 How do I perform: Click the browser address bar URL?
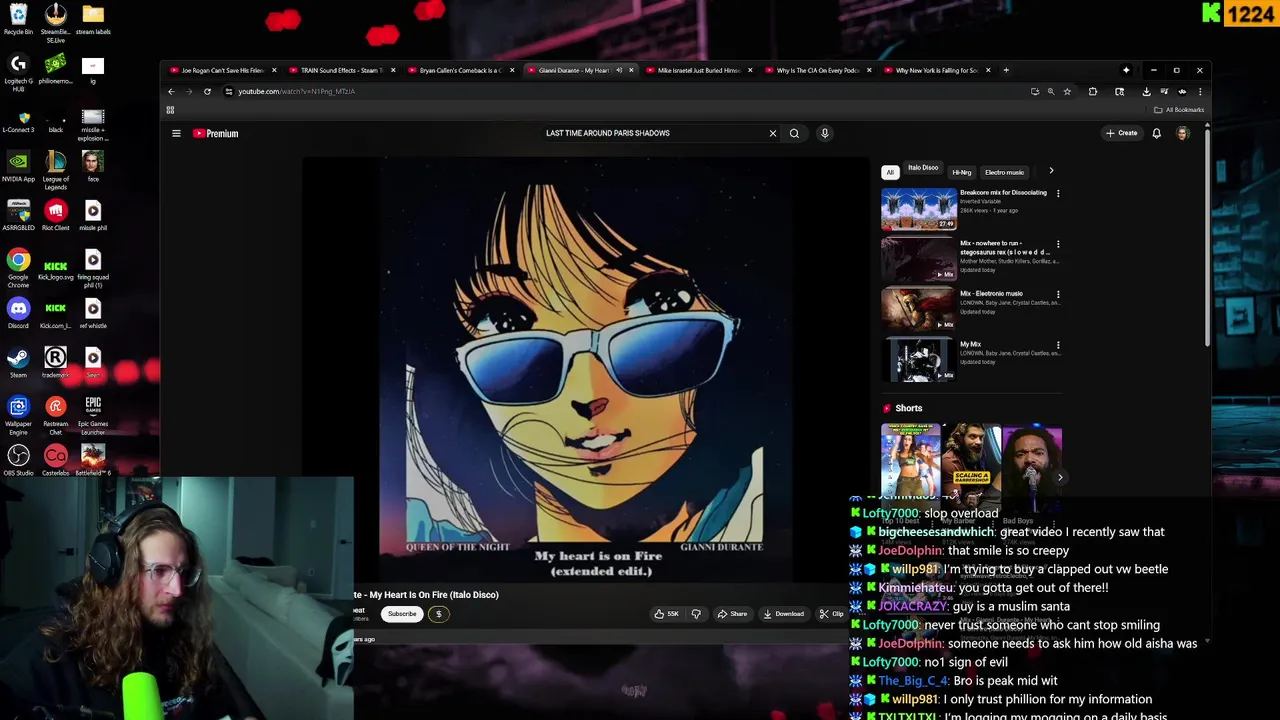pos(297,91)
